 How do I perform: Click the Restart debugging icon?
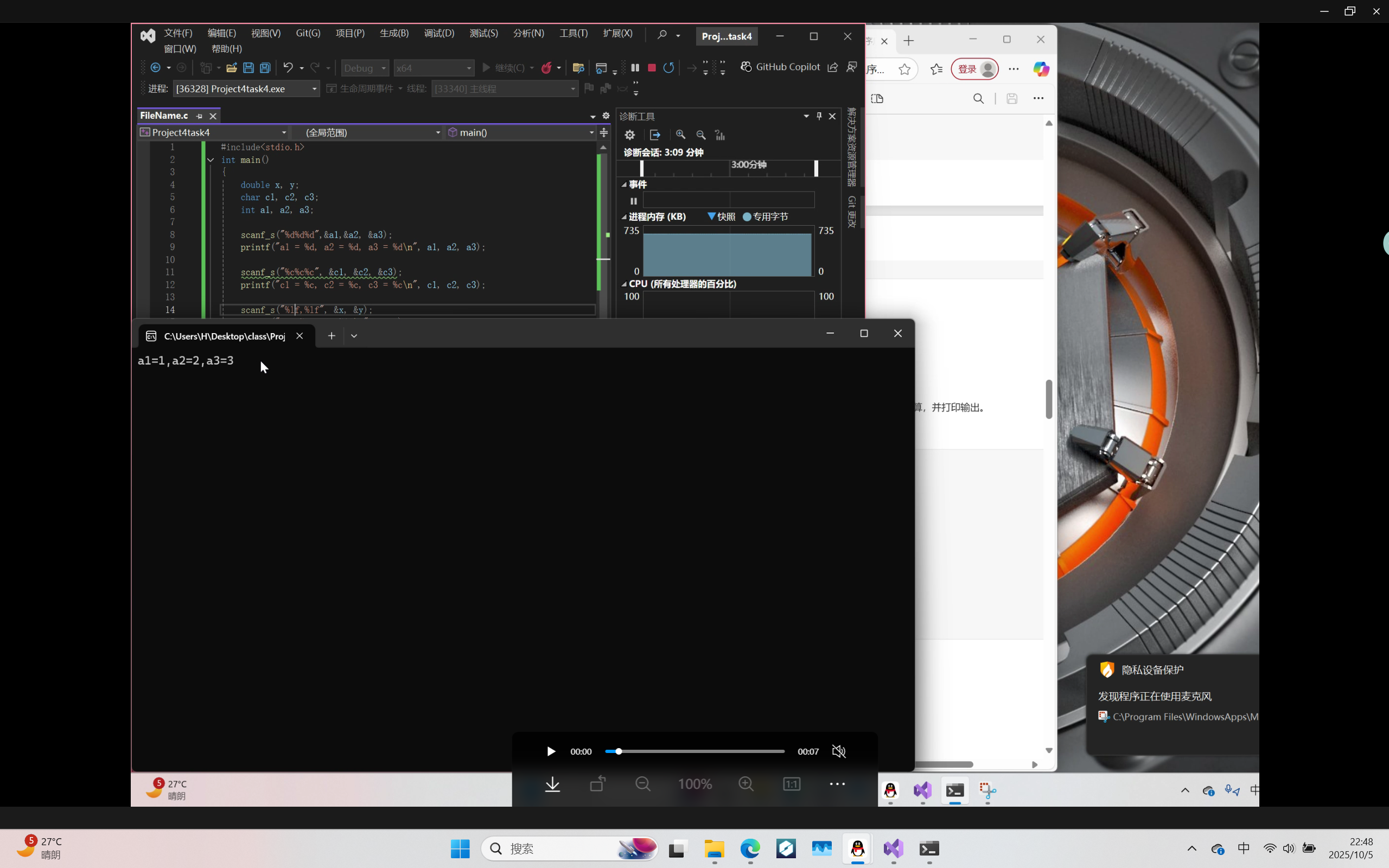coord(668,68)
